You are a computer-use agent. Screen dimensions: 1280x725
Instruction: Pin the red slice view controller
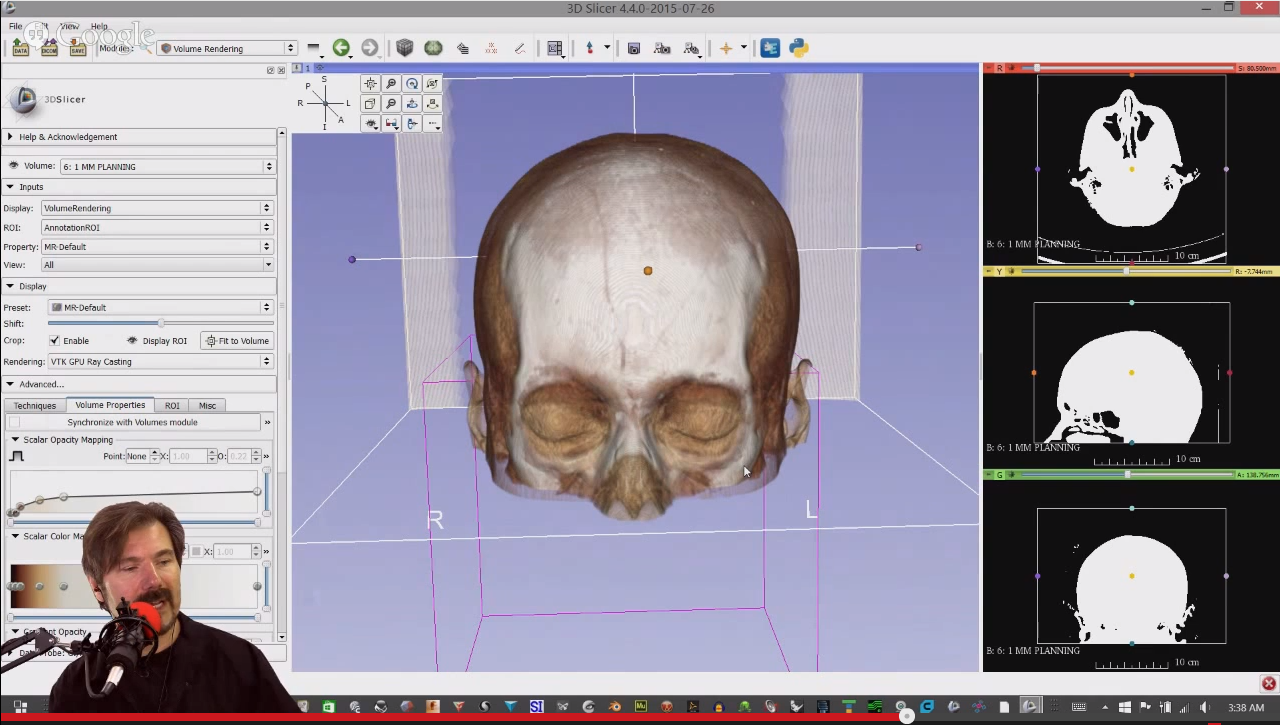point(988,68)
